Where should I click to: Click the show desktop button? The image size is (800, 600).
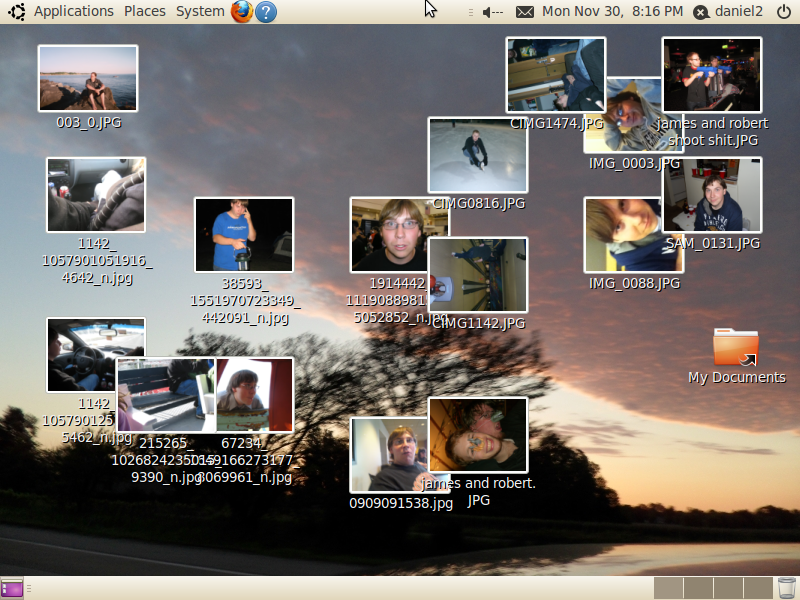pos(12,588)
